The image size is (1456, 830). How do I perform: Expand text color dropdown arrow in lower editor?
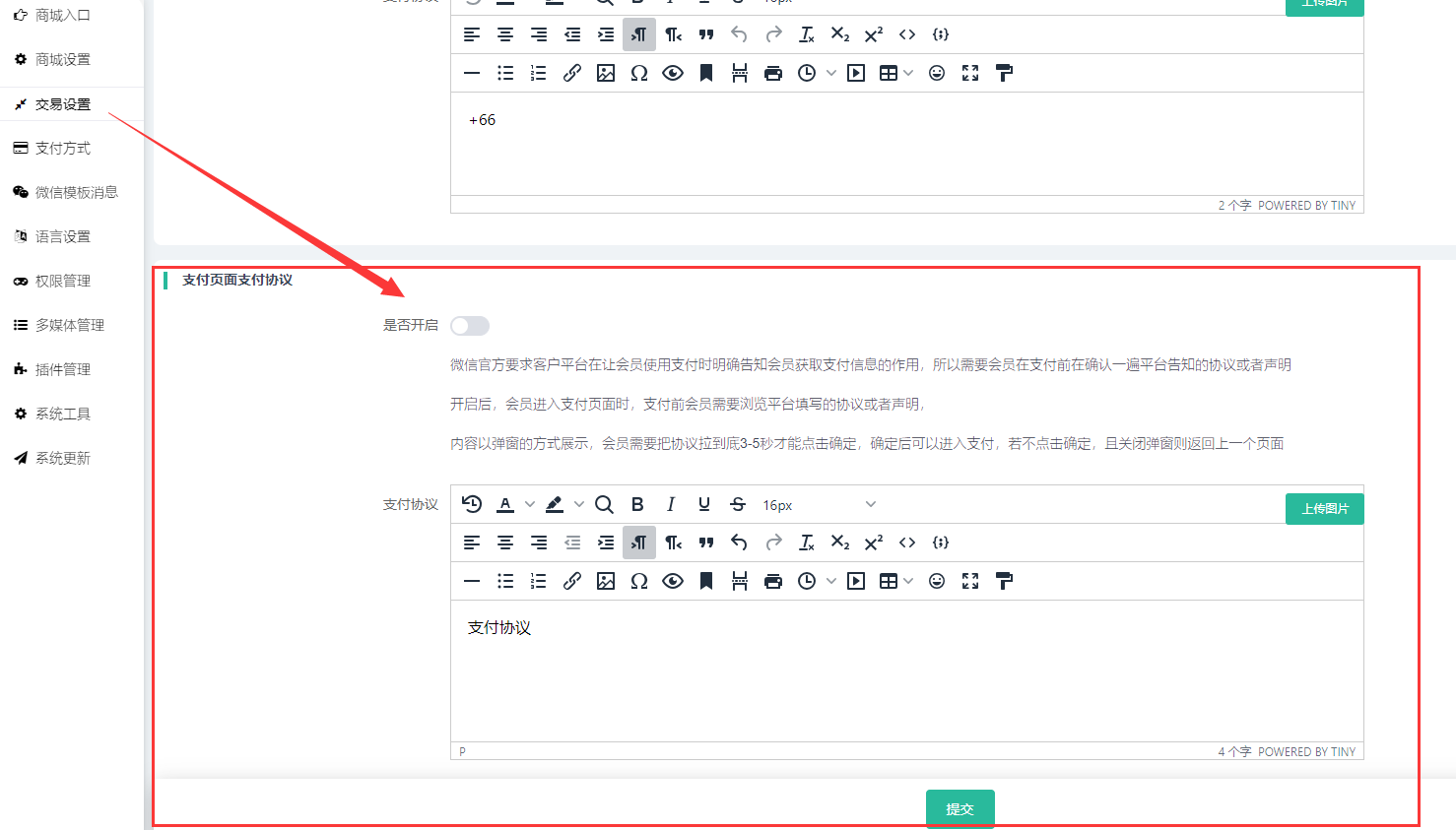530,504
